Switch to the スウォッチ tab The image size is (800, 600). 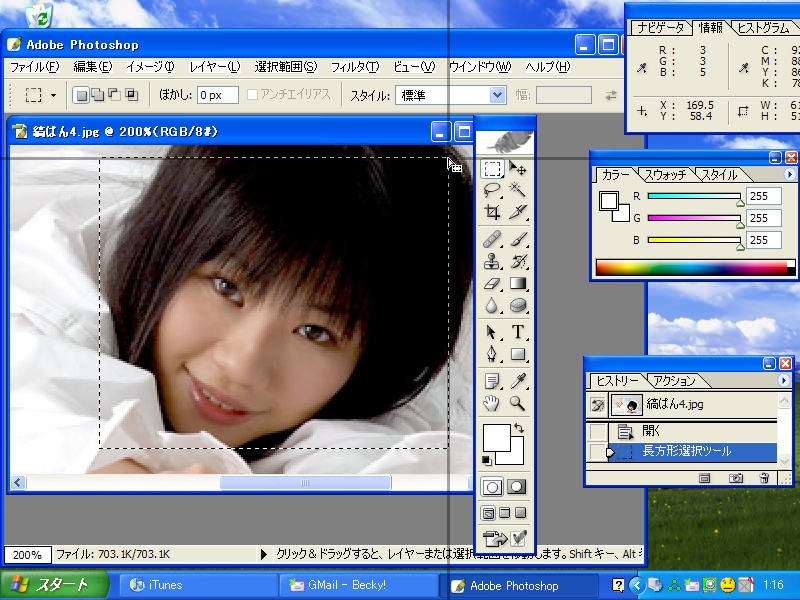coord(665,175)
